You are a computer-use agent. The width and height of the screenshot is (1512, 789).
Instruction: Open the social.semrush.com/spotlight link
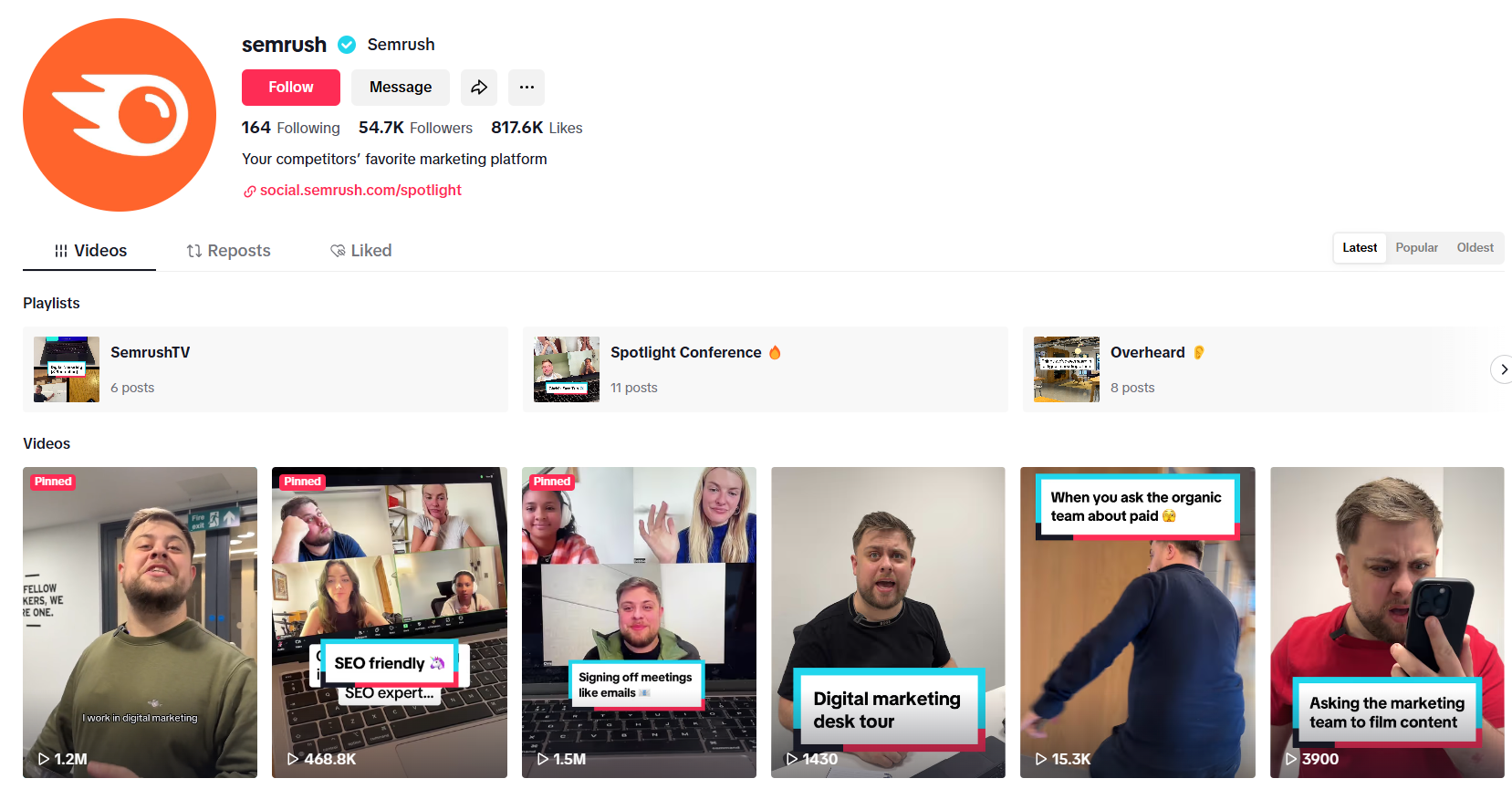(x=360, y=190)
